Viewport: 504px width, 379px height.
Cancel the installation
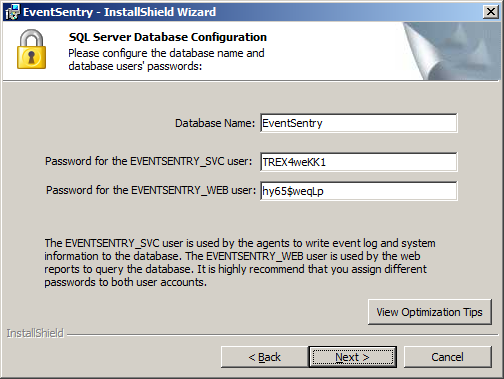pyautogui.click(x=447, y=357)
